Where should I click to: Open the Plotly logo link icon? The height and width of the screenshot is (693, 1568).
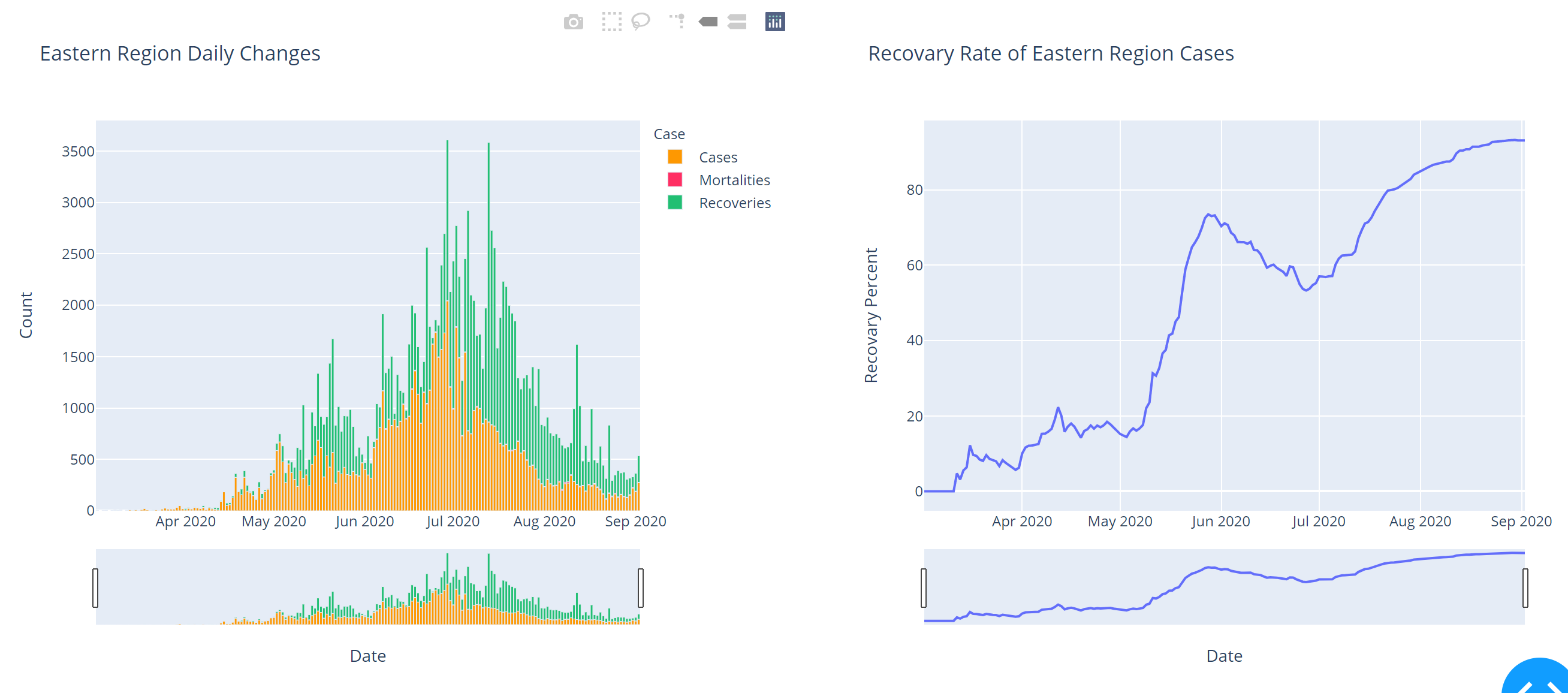(x=774, y=22)
